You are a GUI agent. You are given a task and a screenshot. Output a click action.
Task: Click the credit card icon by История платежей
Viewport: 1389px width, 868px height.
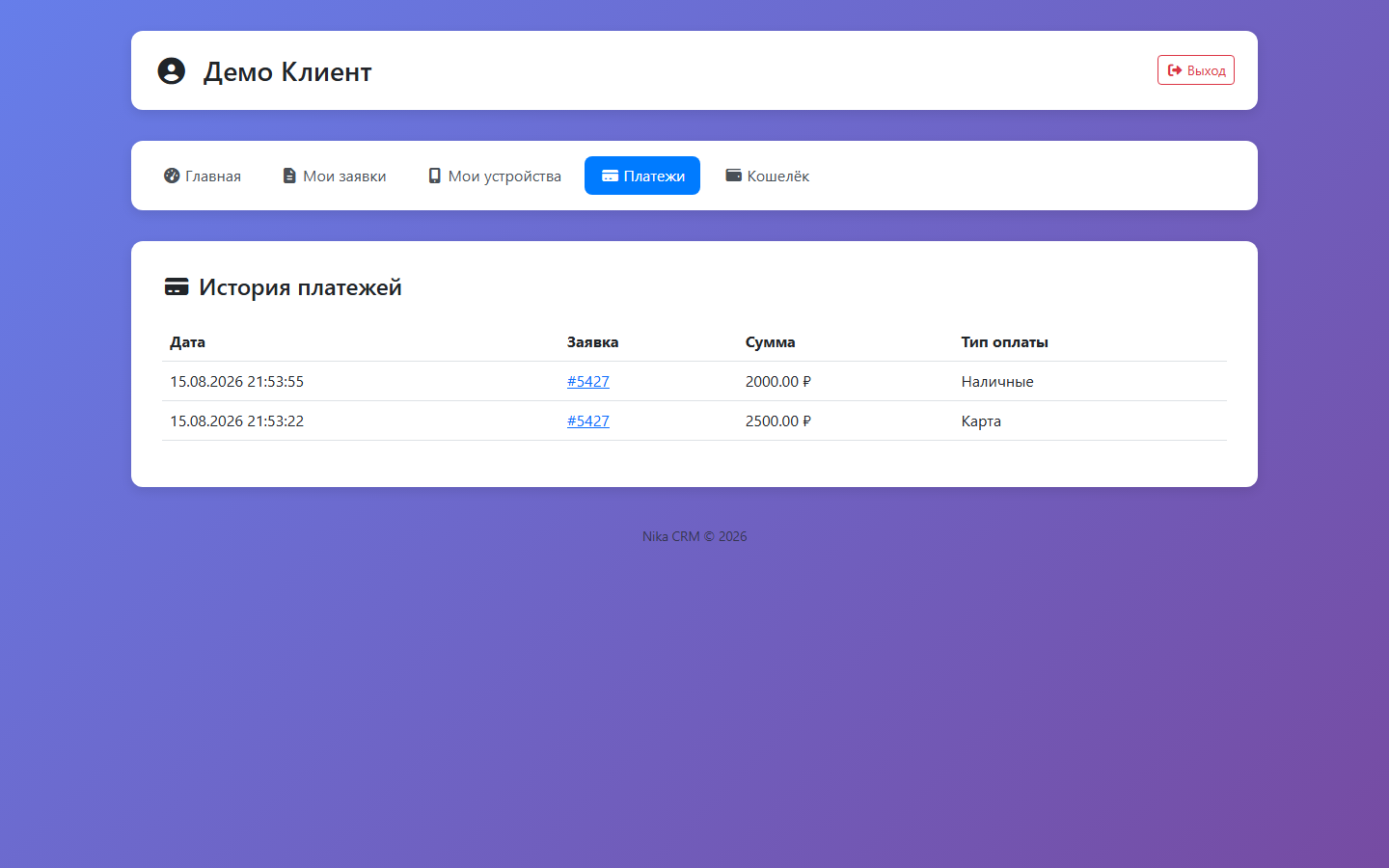(x=177, y=287)
